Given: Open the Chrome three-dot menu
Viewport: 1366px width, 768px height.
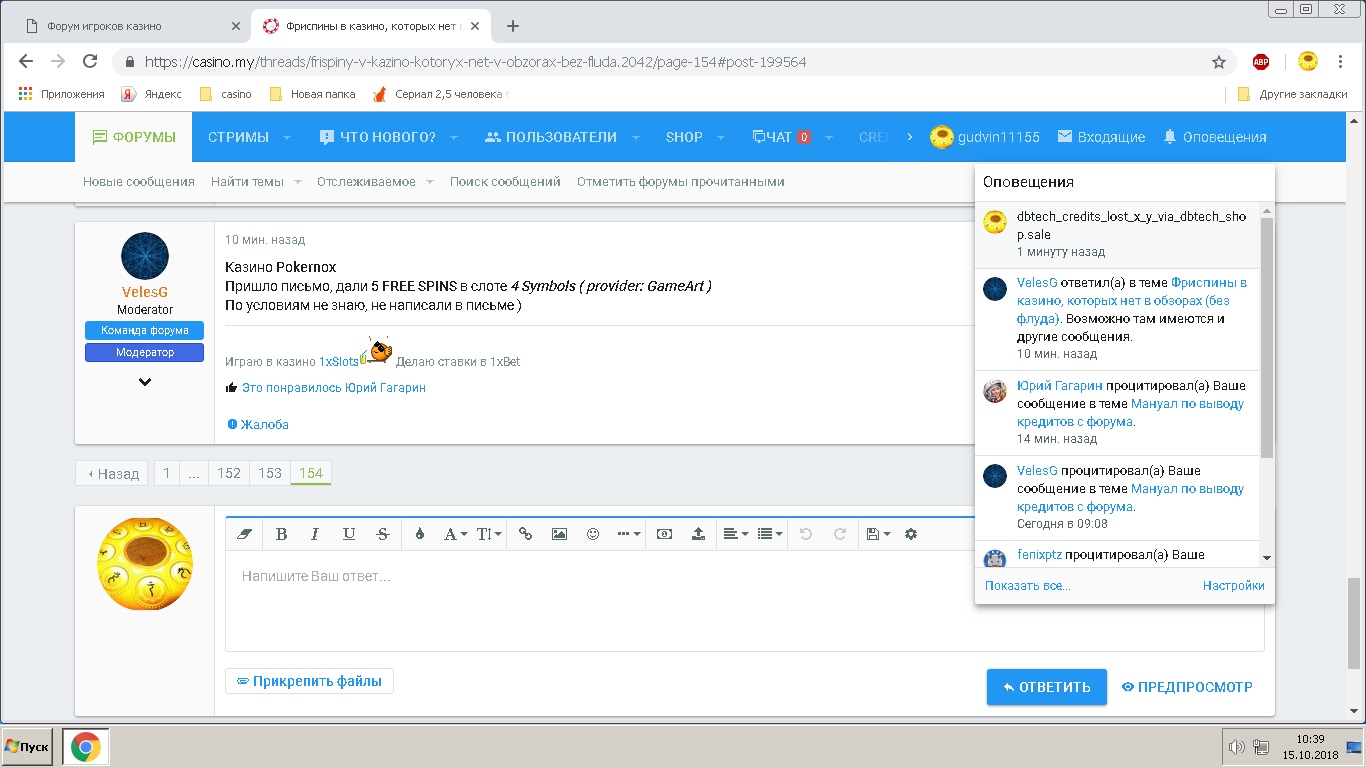Looking at the screenshot, I should [1341, 62].
